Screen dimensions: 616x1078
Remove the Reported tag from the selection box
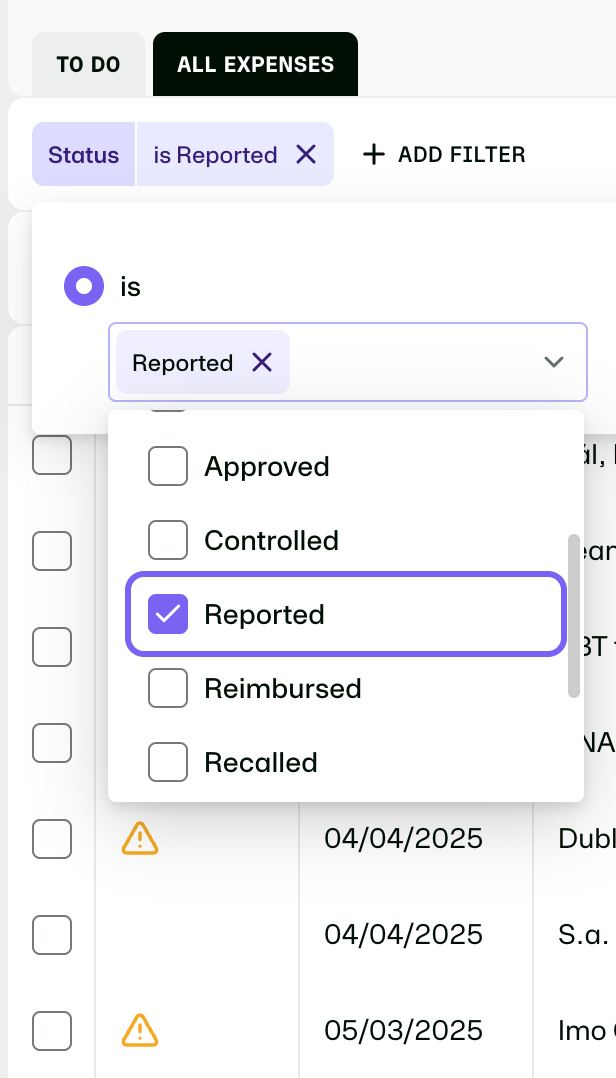coord(262,362)
